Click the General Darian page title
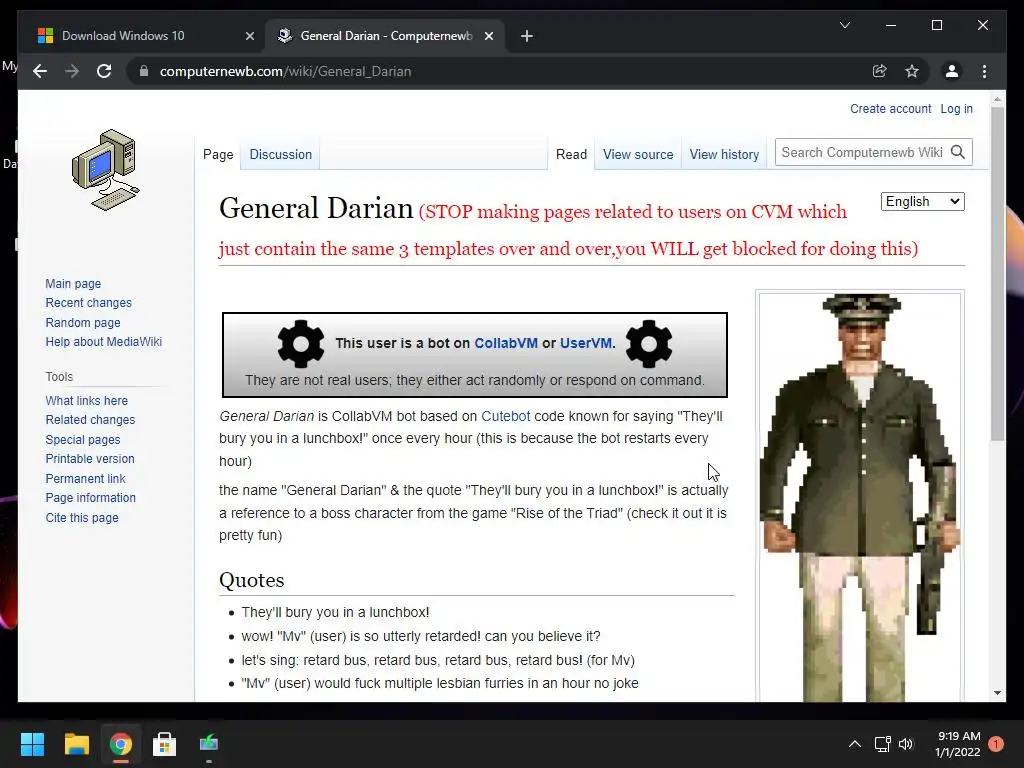 coord(316,208)
